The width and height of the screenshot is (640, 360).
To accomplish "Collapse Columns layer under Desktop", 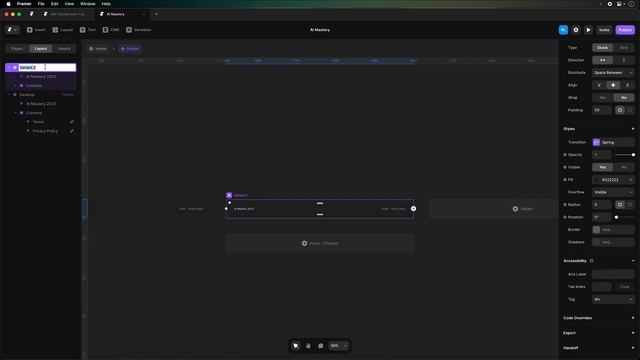I will (16, 113).
